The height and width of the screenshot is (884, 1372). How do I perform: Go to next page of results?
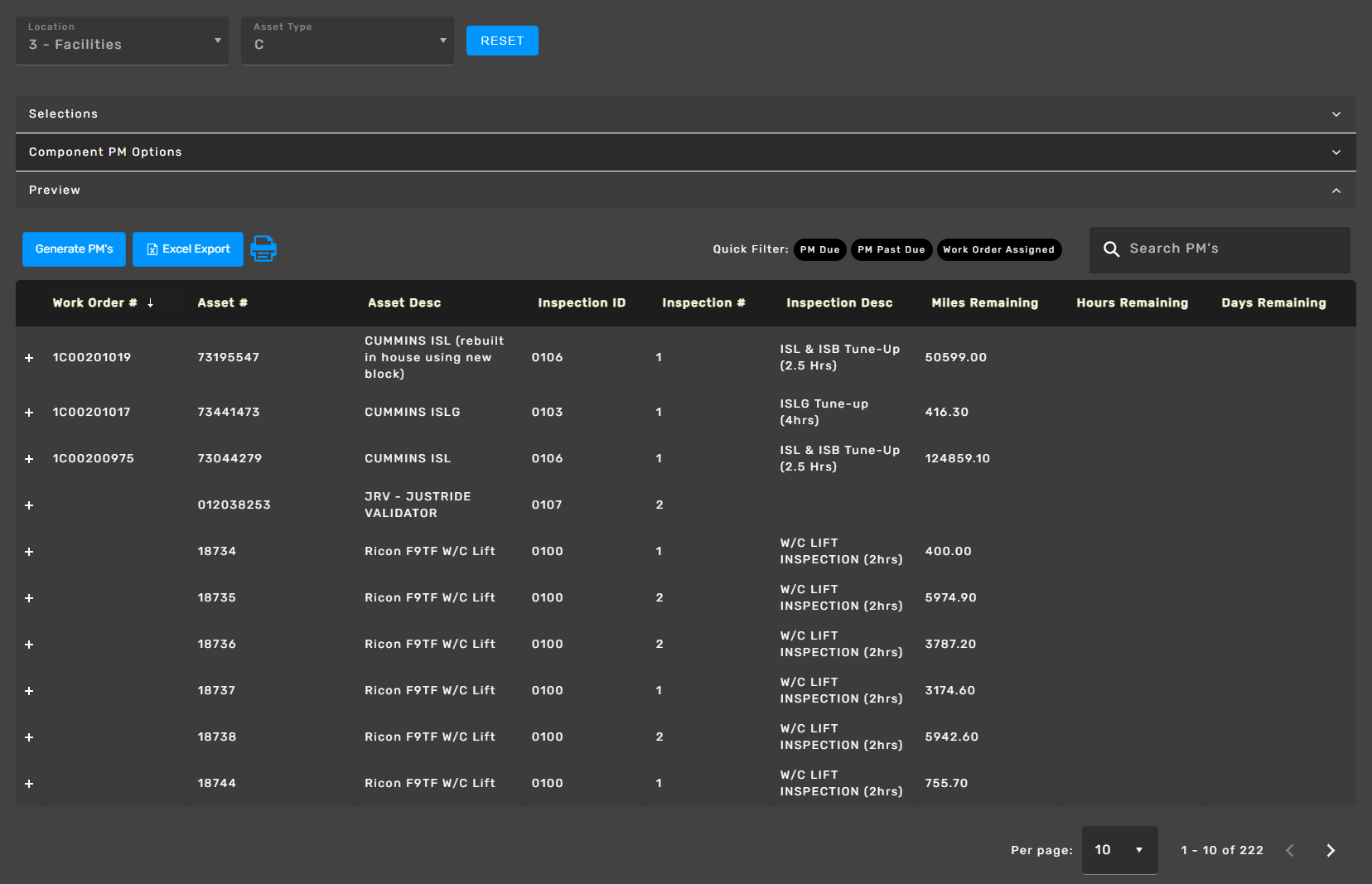[x=1330, y=850]
